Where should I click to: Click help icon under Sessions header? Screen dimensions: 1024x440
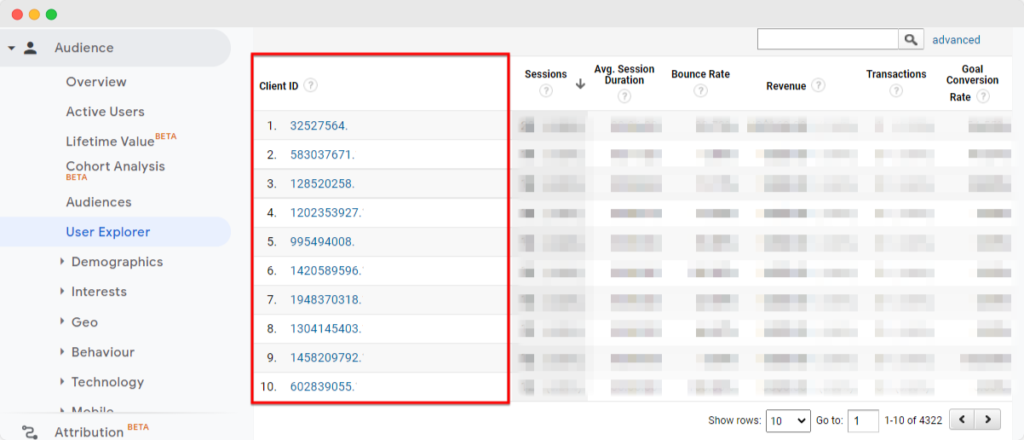pyautogui.click(x=546, y=91)
